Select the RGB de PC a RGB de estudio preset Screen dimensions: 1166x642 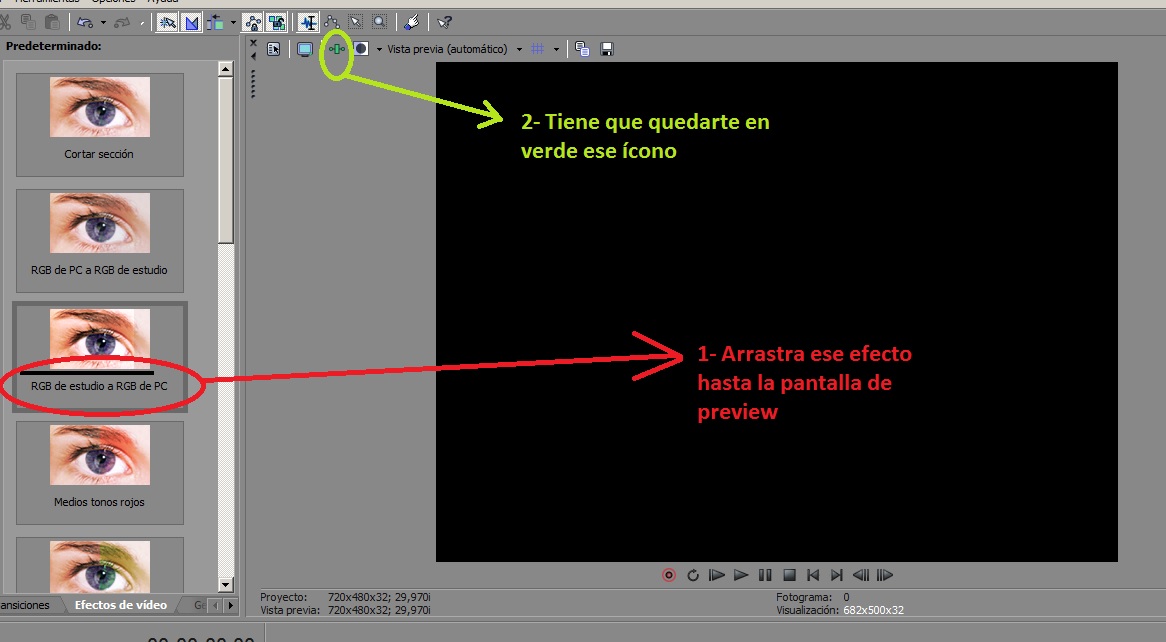tap(100, 241)
